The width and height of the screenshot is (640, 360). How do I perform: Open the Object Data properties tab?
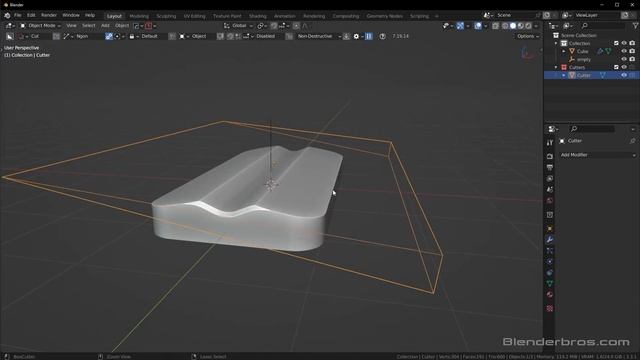coord(550,284)
